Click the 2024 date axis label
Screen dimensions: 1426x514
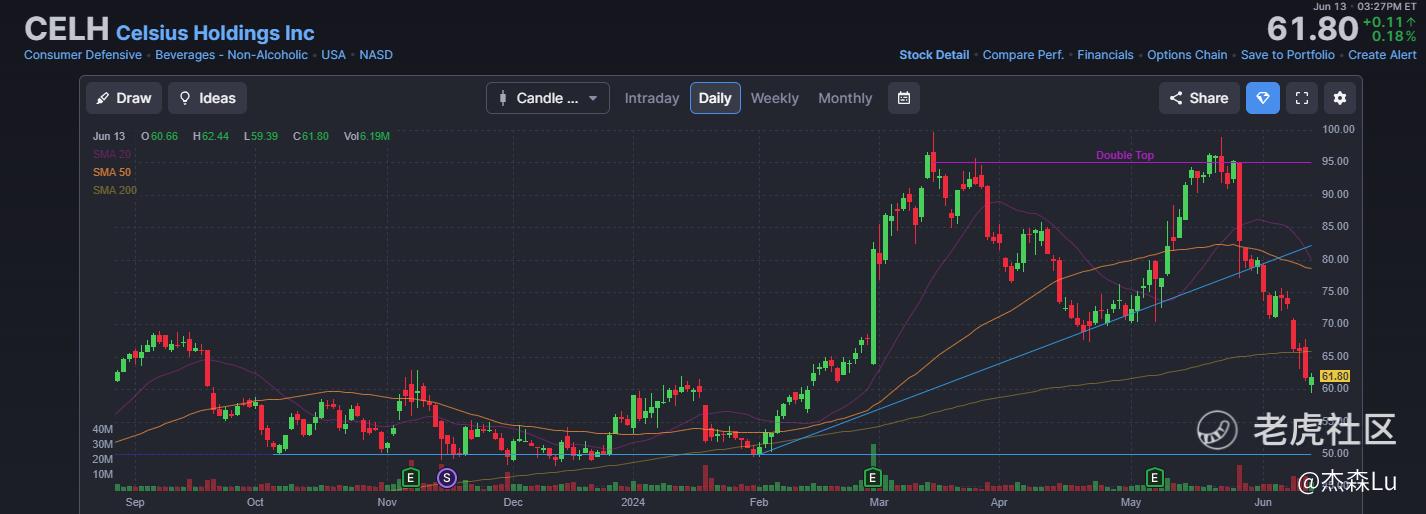click(634, 502)
